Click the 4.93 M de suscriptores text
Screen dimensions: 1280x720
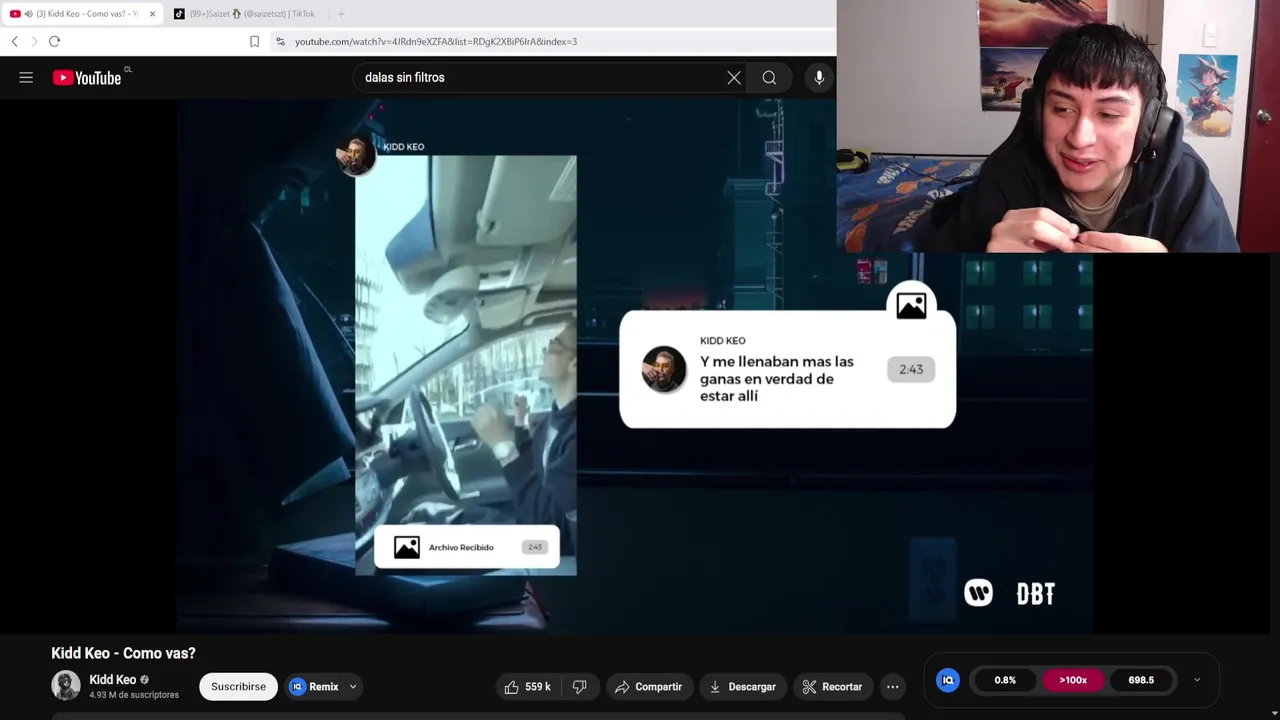pos(134,695)
